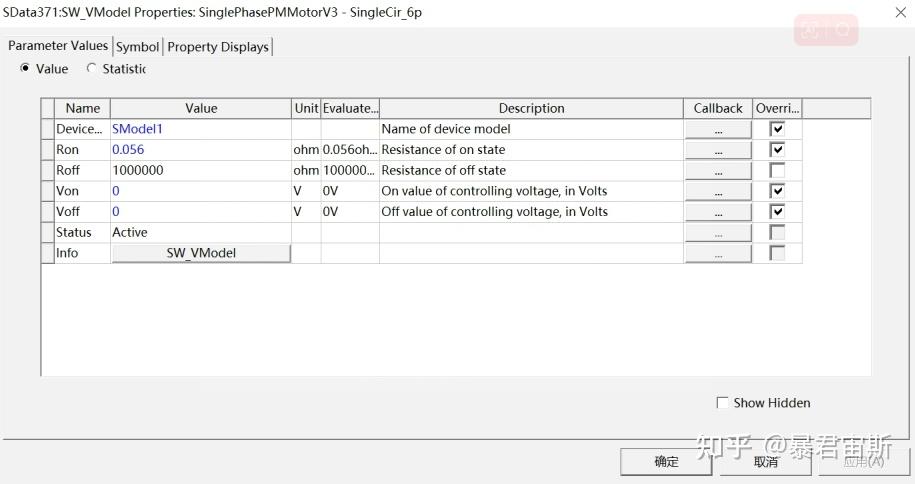This screenshot has height=484, width=915.
Task: Enable the Show Hidden checkbox
Action: tap(723, 403)
